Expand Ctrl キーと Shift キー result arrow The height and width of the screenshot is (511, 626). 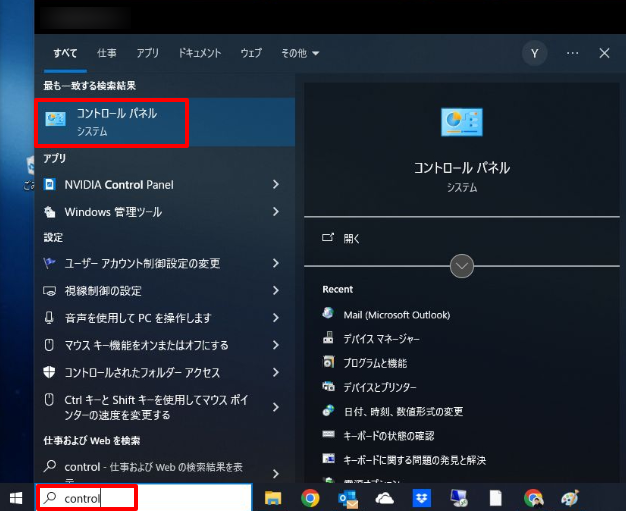coord(276,407)
